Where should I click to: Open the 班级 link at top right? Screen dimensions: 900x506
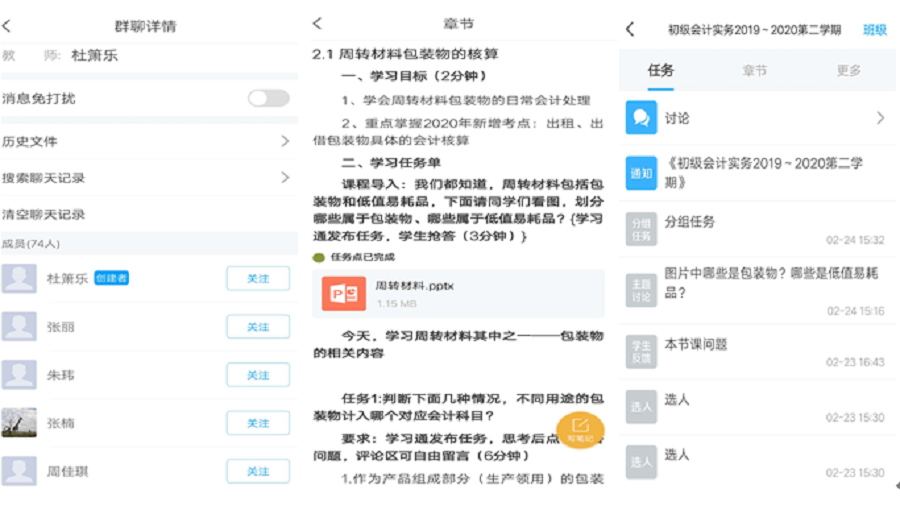[x=874, y=30]
